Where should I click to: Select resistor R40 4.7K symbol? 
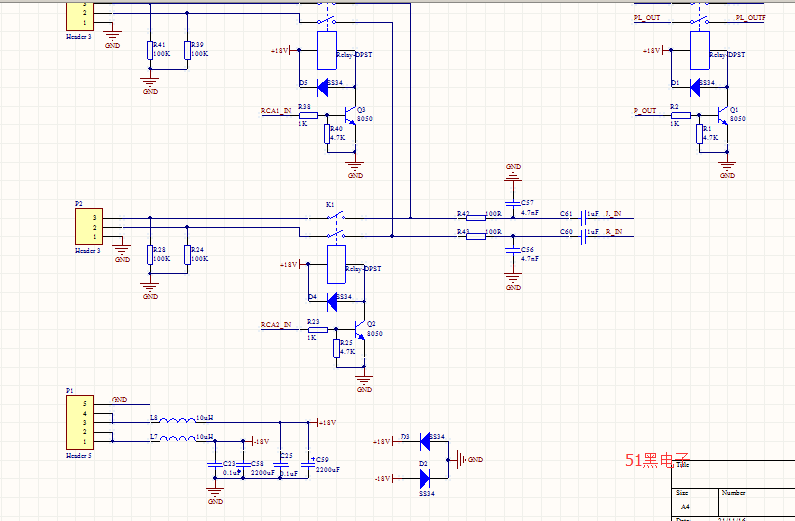pyautogui.click(x=327, y=134)
